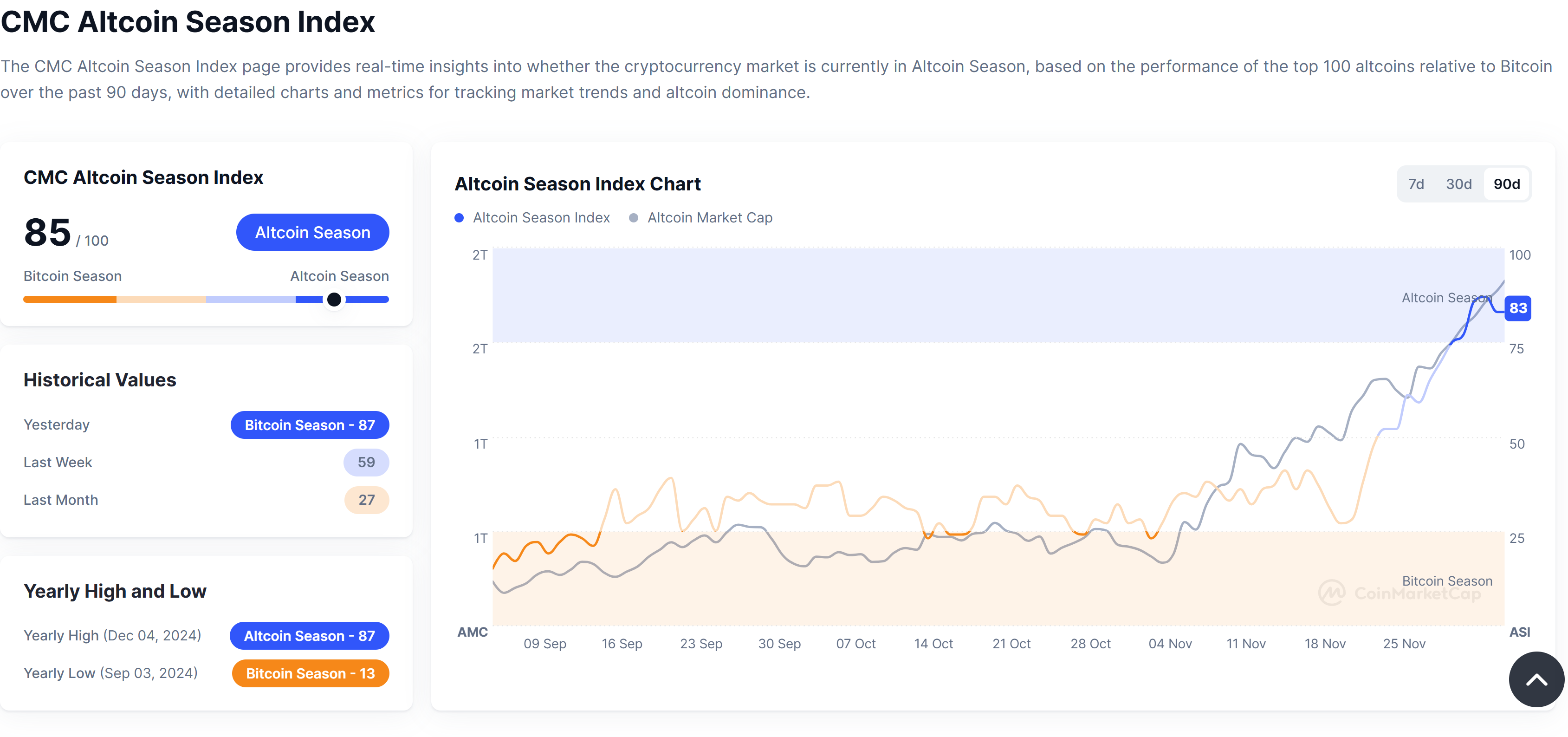This screenshot has height=737, width=1568.
Task: Click the current index value 83 marker
Action: pos(1517,308)
